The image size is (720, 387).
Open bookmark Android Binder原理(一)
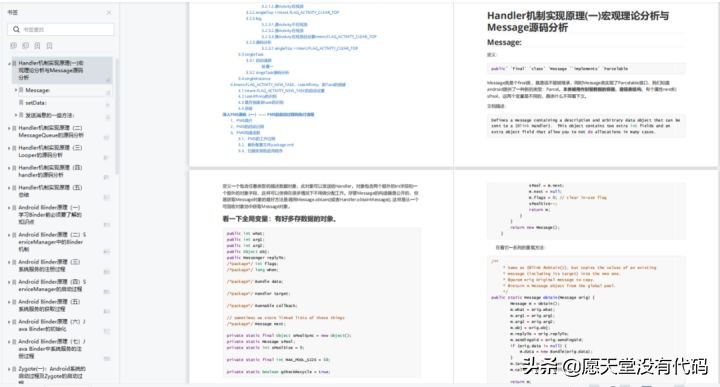(x=51, y=214)
